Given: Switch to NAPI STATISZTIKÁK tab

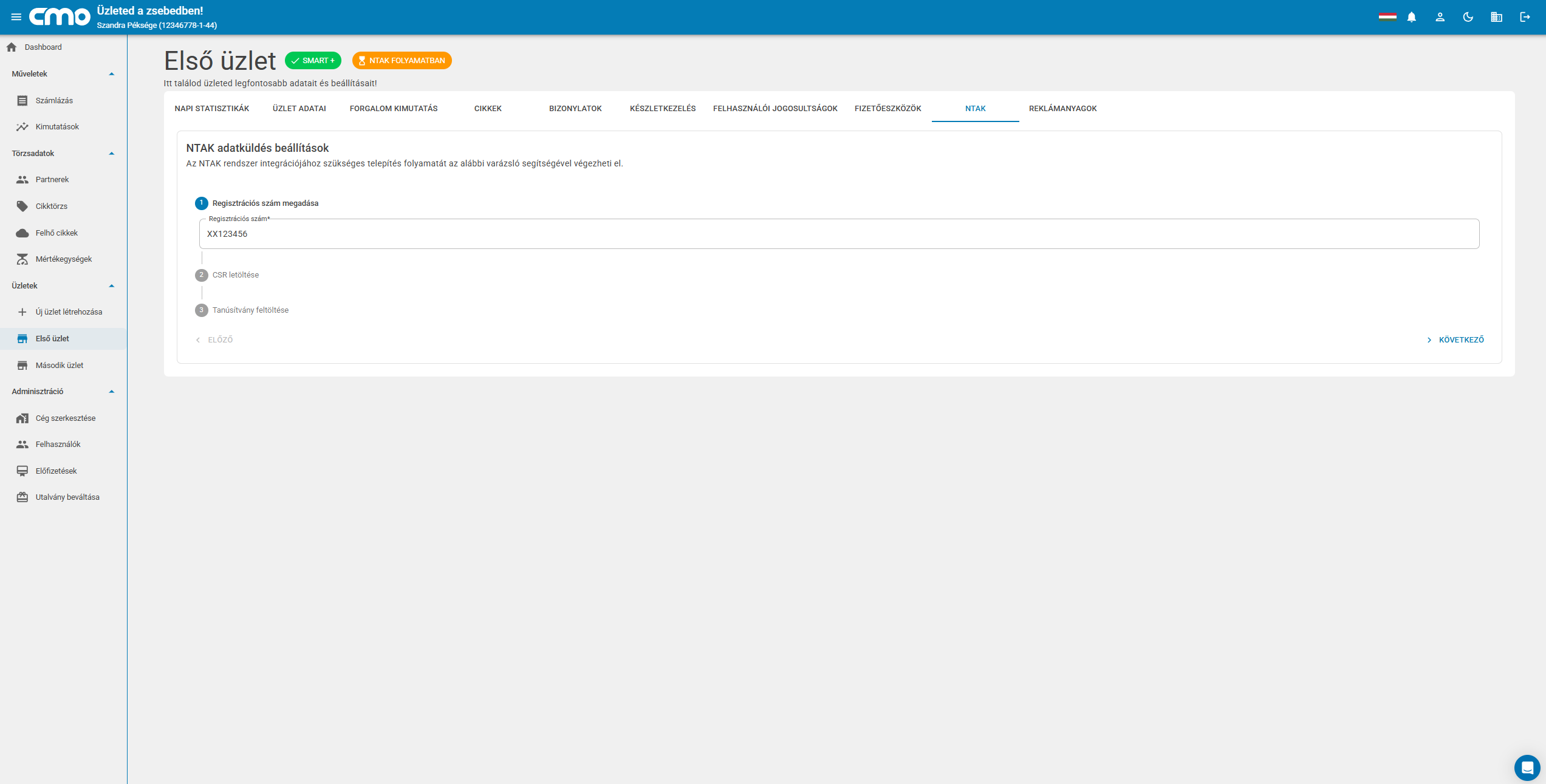Looking at the screenshot, I should (212, 109).
